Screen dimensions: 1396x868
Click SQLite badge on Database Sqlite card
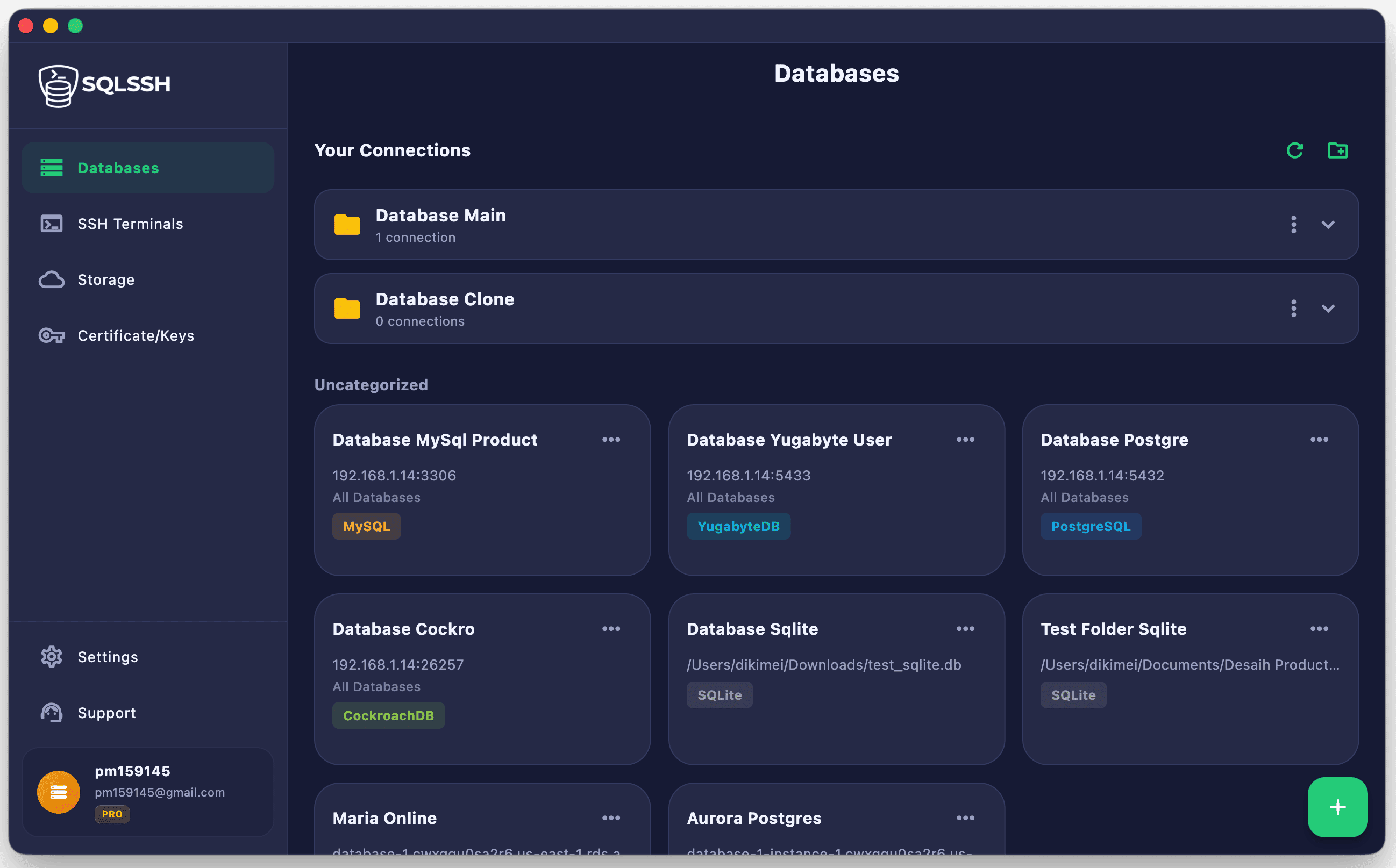pos(720,695)
